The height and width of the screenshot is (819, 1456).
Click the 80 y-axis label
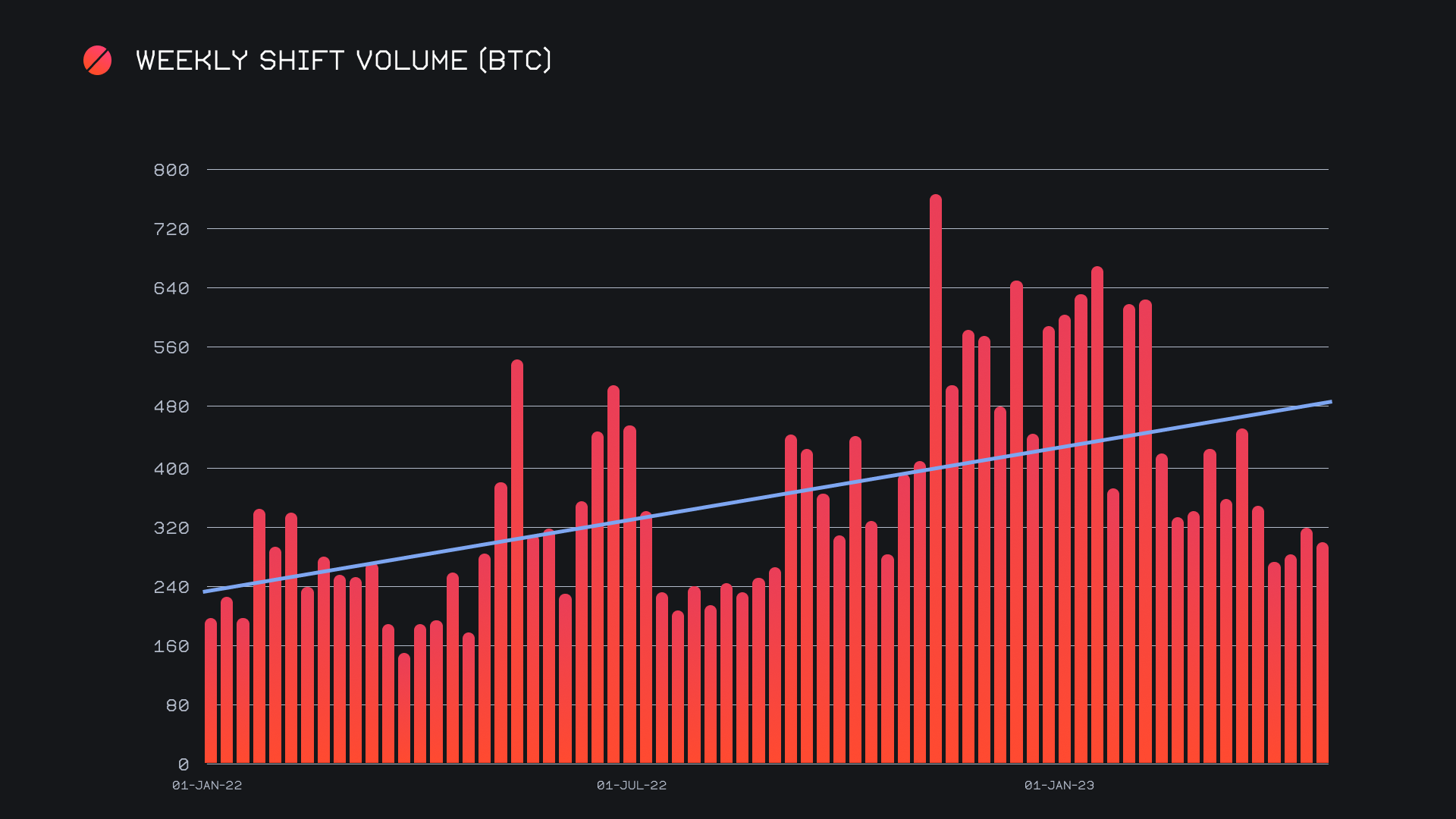(177, 705)
